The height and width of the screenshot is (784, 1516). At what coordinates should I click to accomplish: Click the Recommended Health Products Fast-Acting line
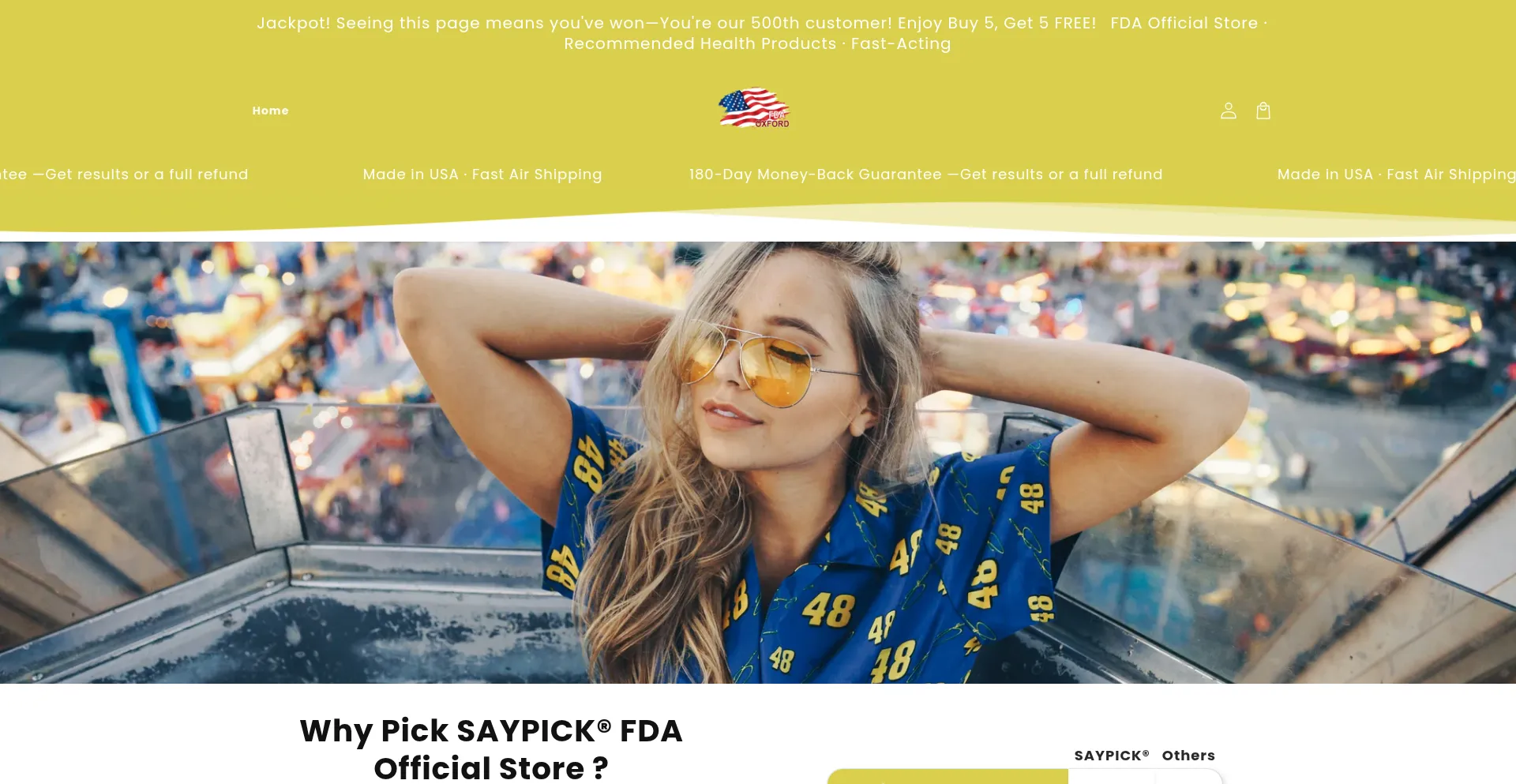click(x=757, y=43)
